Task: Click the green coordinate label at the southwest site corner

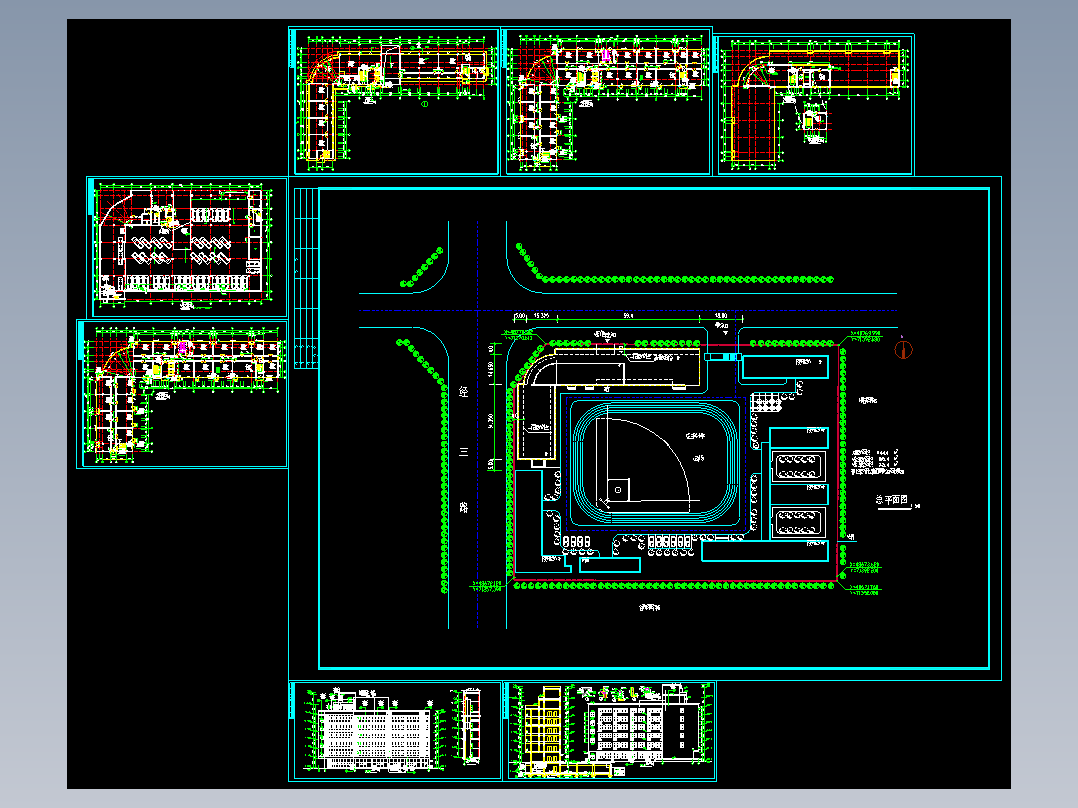Action: (487, 585)
